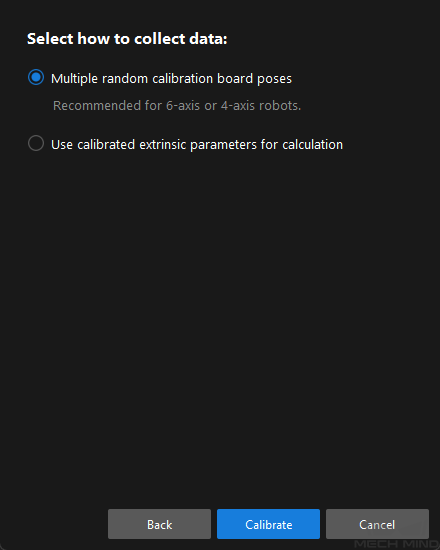Viewport: 440px width, 550px height.
Task: Click the 6-axis or 4-axis recommendation note
Action: 177,105
